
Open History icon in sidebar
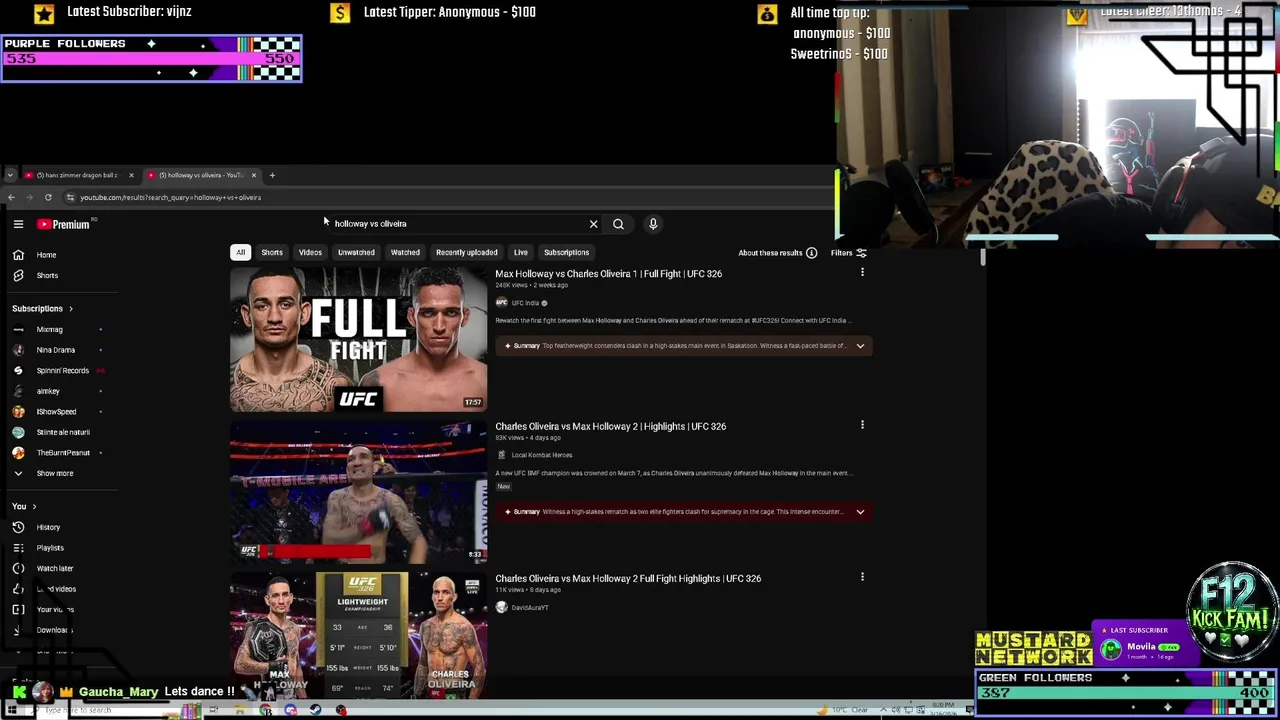pyautogui.click(x=18, y=527)
